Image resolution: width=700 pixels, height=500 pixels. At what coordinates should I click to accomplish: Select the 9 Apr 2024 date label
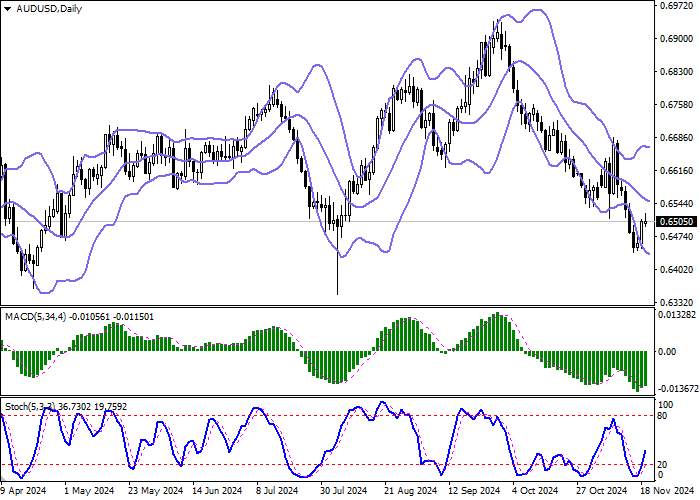(23, 491)
